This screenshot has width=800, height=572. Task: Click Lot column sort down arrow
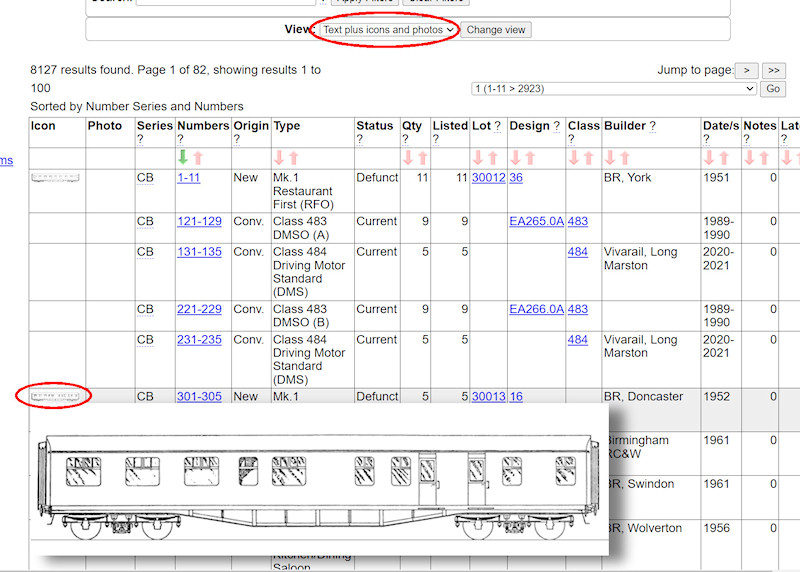(478, 158)
